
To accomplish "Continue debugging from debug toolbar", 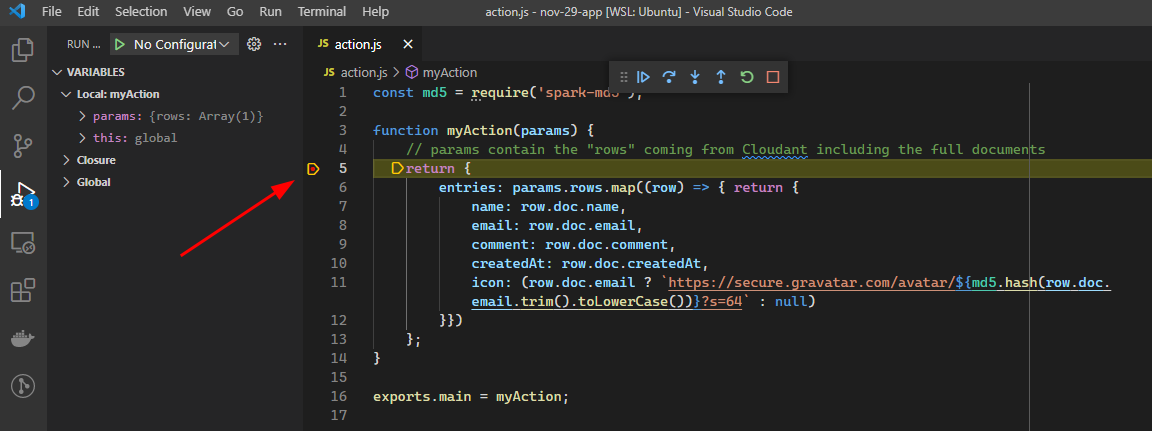I will pyautogui.click(x=644, y=77).
